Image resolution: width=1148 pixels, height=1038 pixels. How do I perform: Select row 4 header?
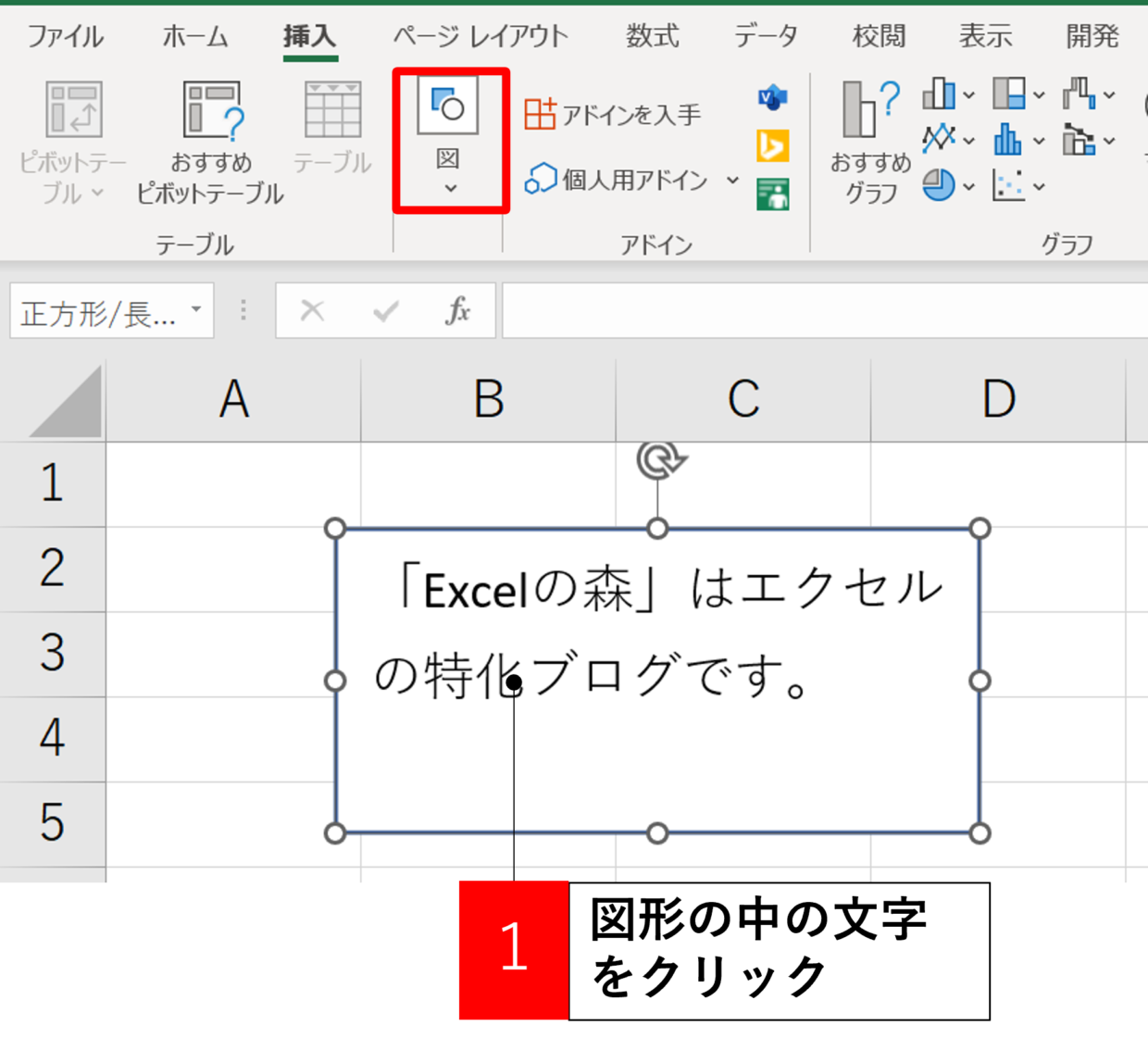[53, 738]
